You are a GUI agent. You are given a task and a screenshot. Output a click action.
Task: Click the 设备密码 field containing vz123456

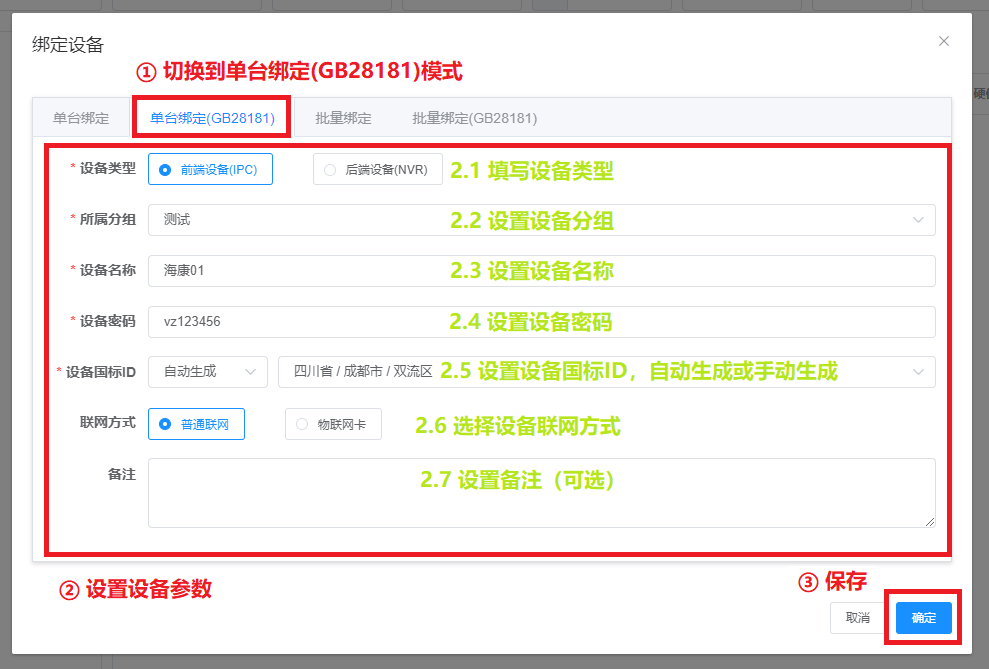click(541, 322)
